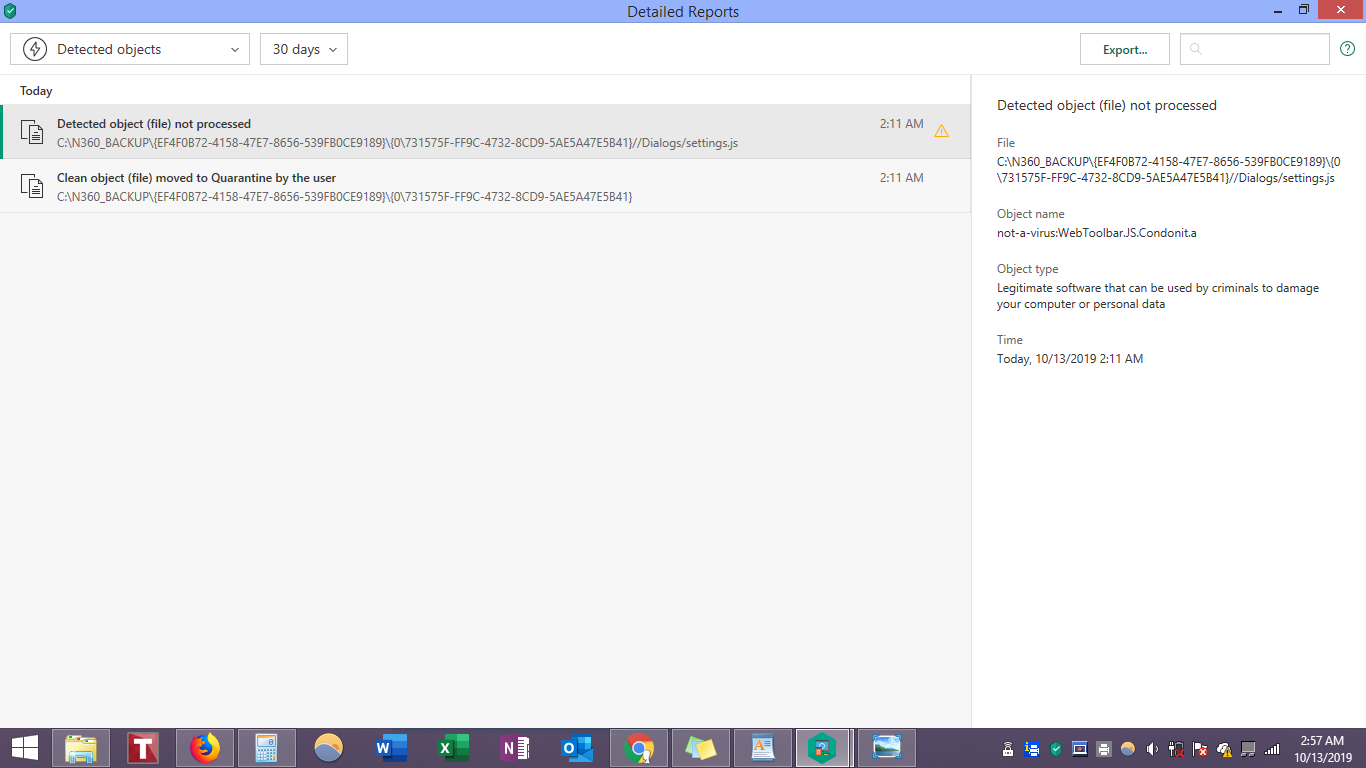
Task: Open Word from the taskbar
Action: 391,748
